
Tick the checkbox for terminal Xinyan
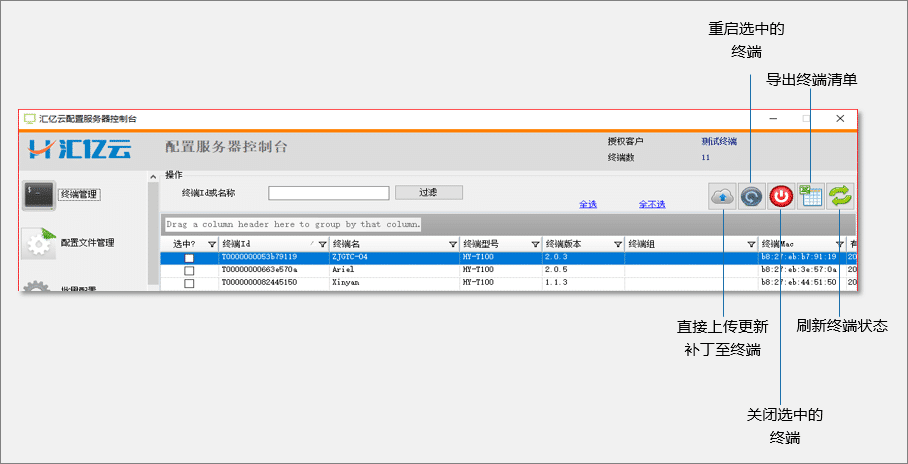[189, 283]
